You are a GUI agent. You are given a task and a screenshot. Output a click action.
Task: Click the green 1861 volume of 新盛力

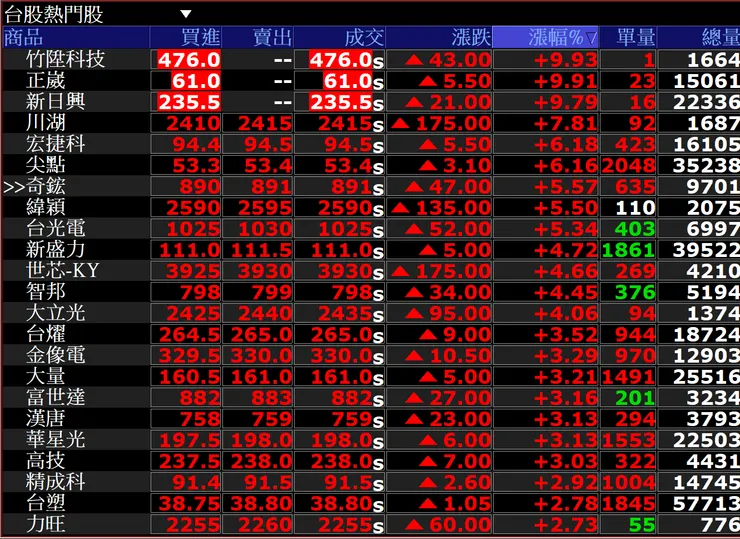coord(628,250)
